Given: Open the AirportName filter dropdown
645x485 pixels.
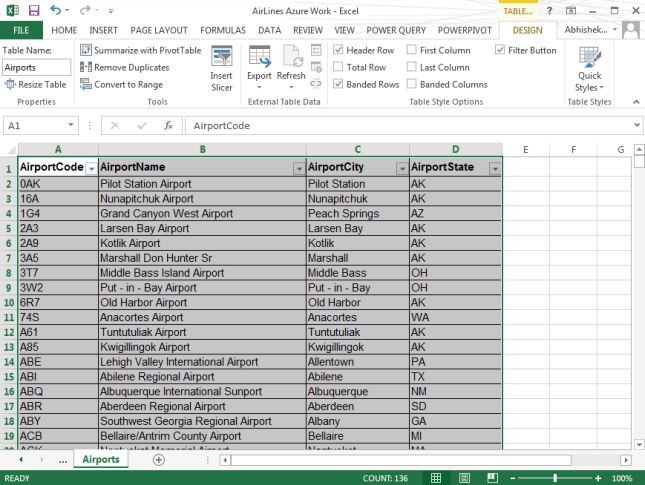Looking at the screenshot, I should coord(299,169).
